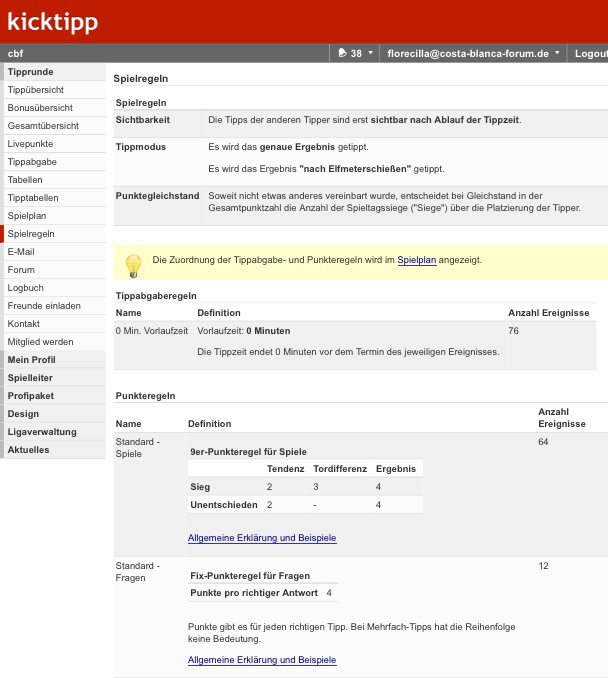The width and height of the screenshot is (608, 678).
Task: Open Allgemeine Erklärung link under Fix-Punkteregel
Action: pyautogui.click(x=262, y=660)
